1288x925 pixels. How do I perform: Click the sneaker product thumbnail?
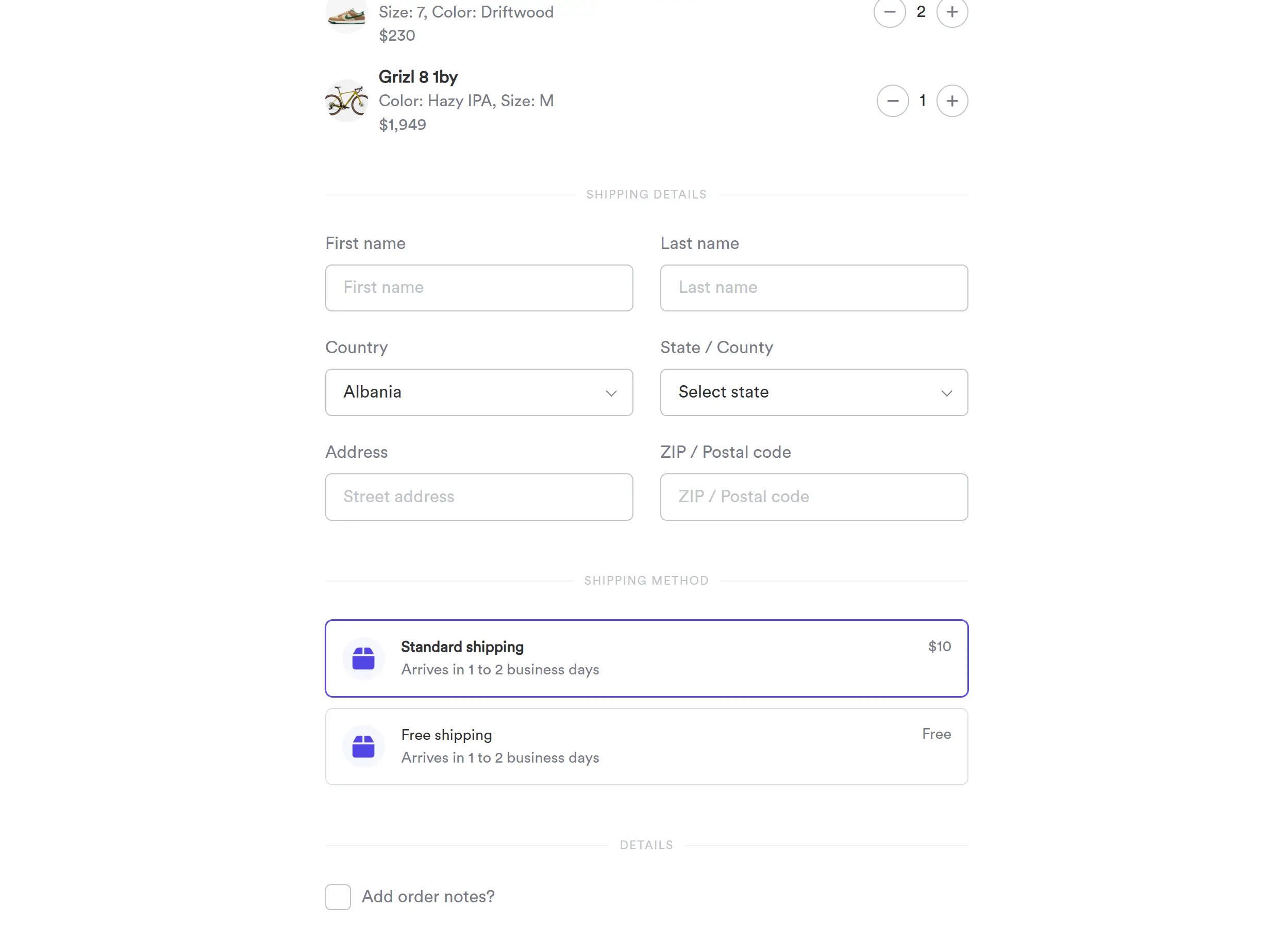(x=346, y=13)
